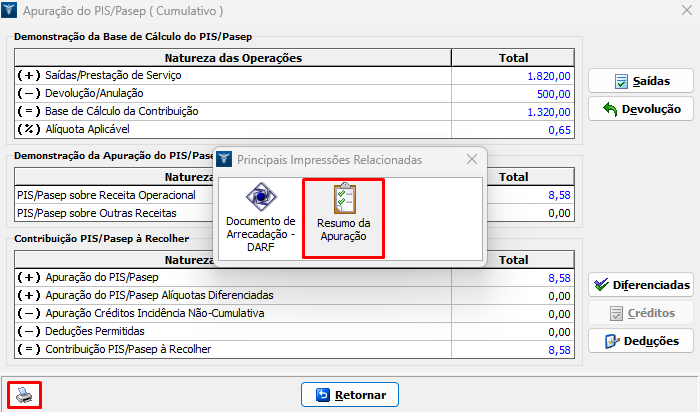The image size is (700, 413).
Task: Click Base de Cálculo da Contribuição row
Action: (232, 111)
